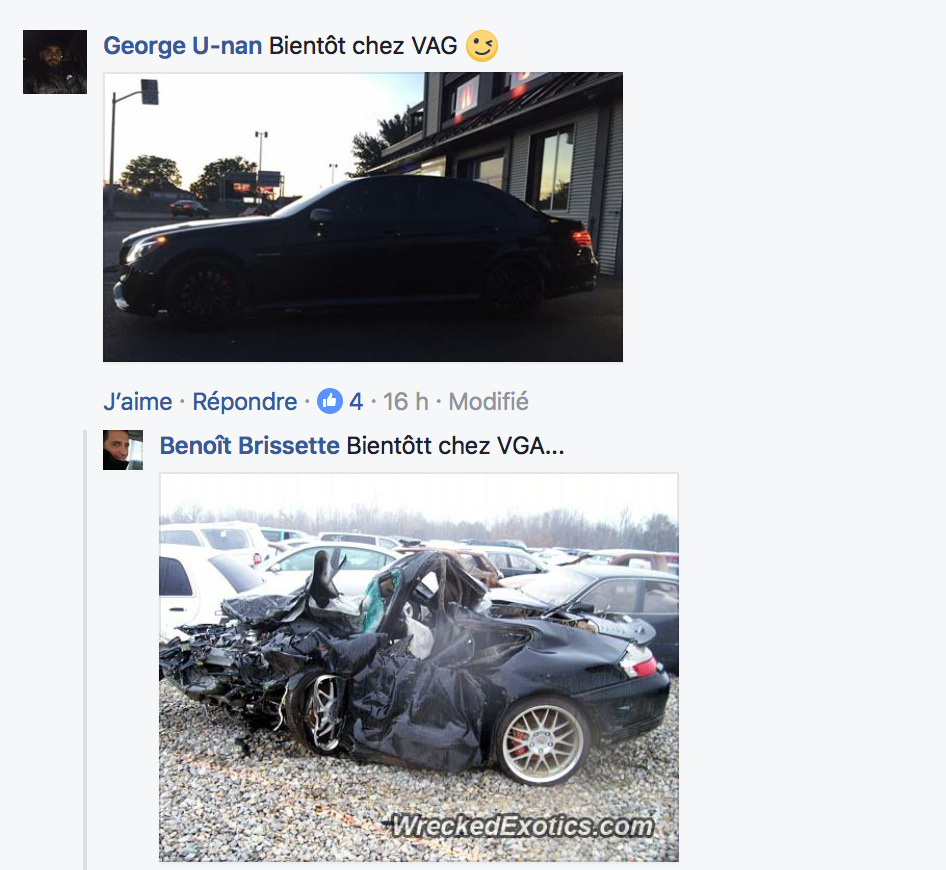View the 4 likes count
946x870 pixels.
click(356, 402)
